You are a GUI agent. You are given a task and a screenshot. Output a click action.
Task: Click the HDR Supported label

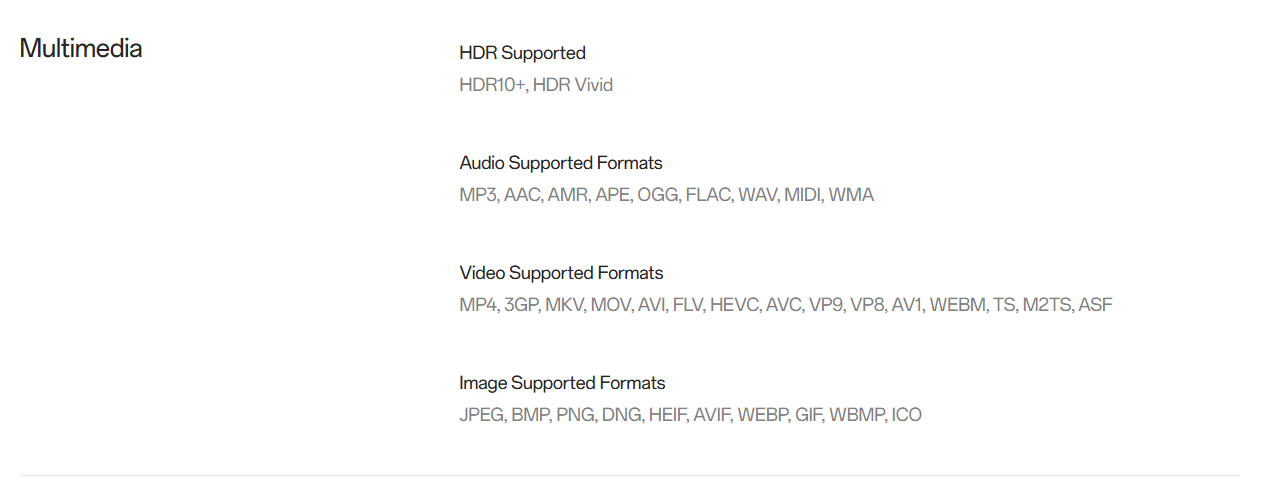522,53
